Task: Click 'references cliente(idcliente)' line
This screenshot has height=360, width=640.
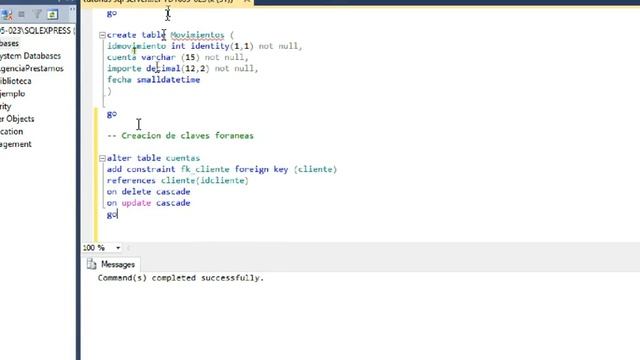Action: coord(178,180)
